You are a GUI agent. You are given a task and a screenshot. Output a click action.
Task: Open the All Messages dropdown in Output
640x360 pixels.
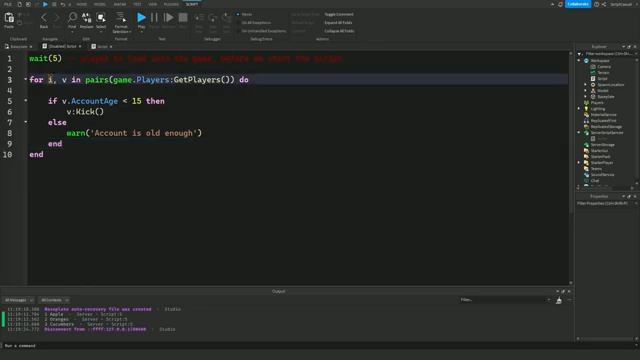tap(19, 300)
